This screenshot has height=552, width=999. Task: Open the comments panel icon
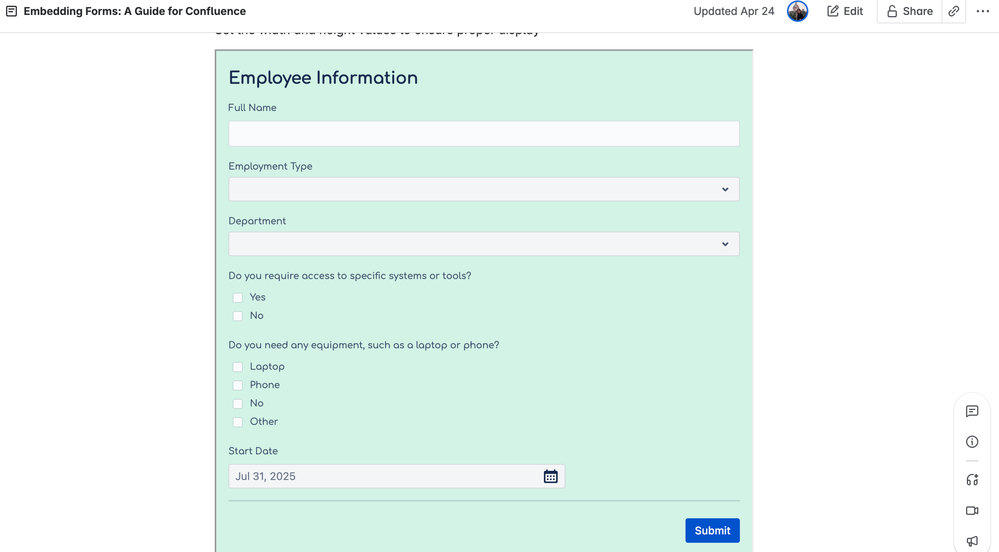972,411
